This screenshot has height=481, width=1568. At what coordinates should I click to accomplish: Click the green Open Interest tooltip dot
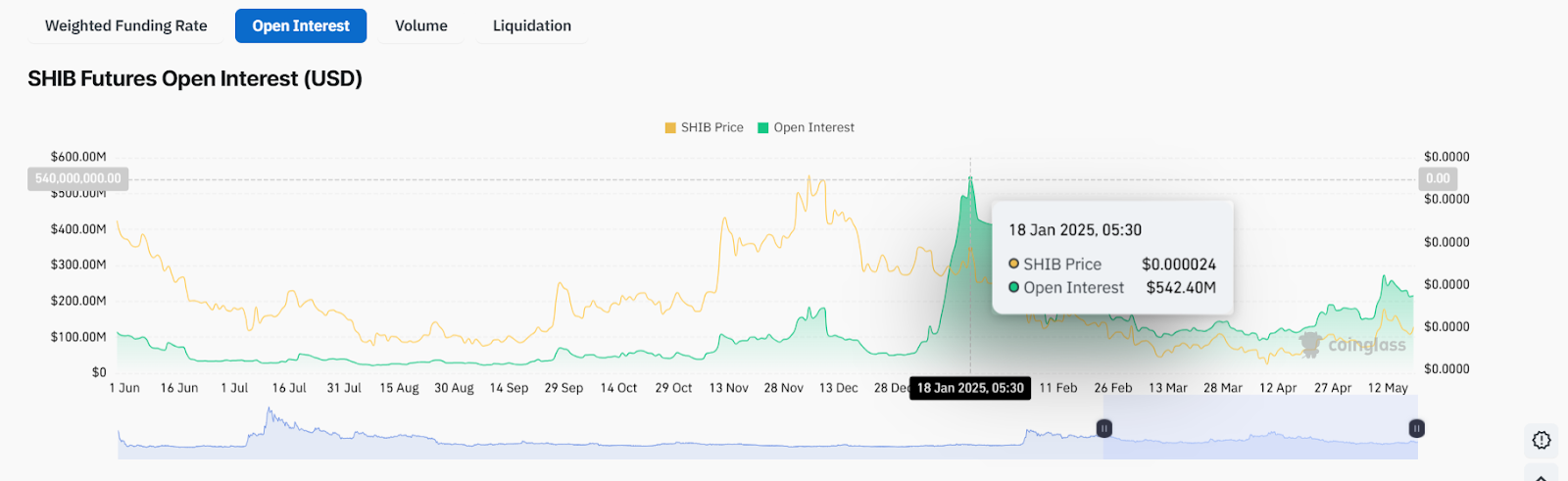click(x=1013, y=287)
